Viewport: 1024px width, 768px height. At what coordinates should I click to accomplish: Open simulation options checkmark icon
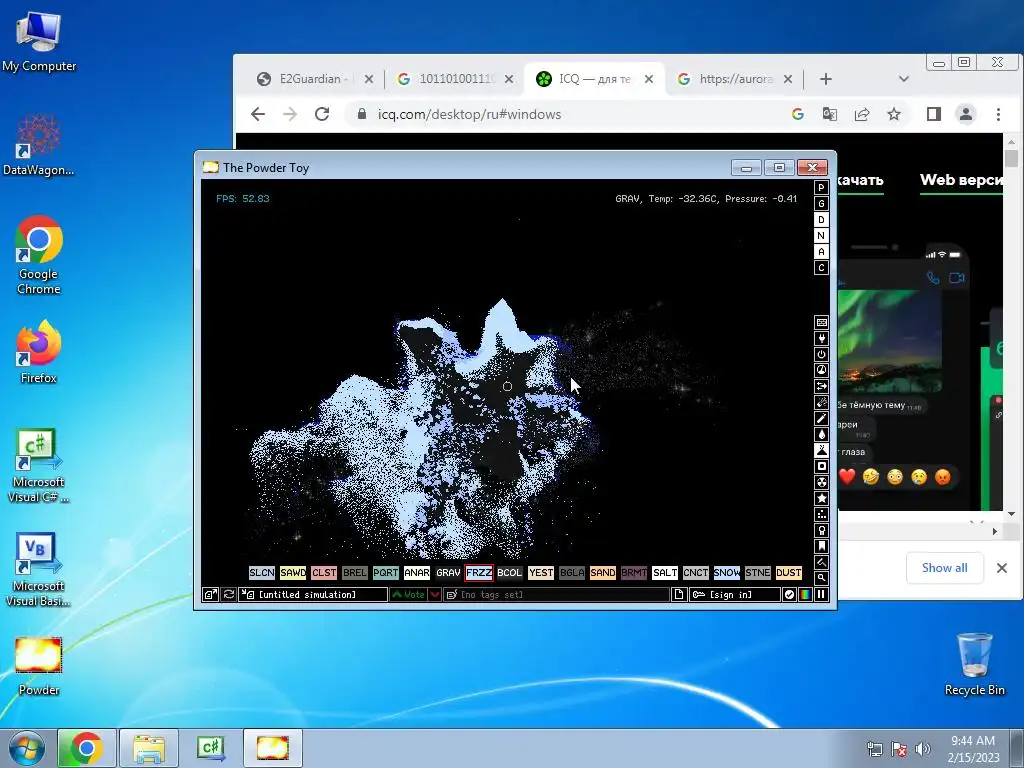pyautogui.click(x=790, y=594)
